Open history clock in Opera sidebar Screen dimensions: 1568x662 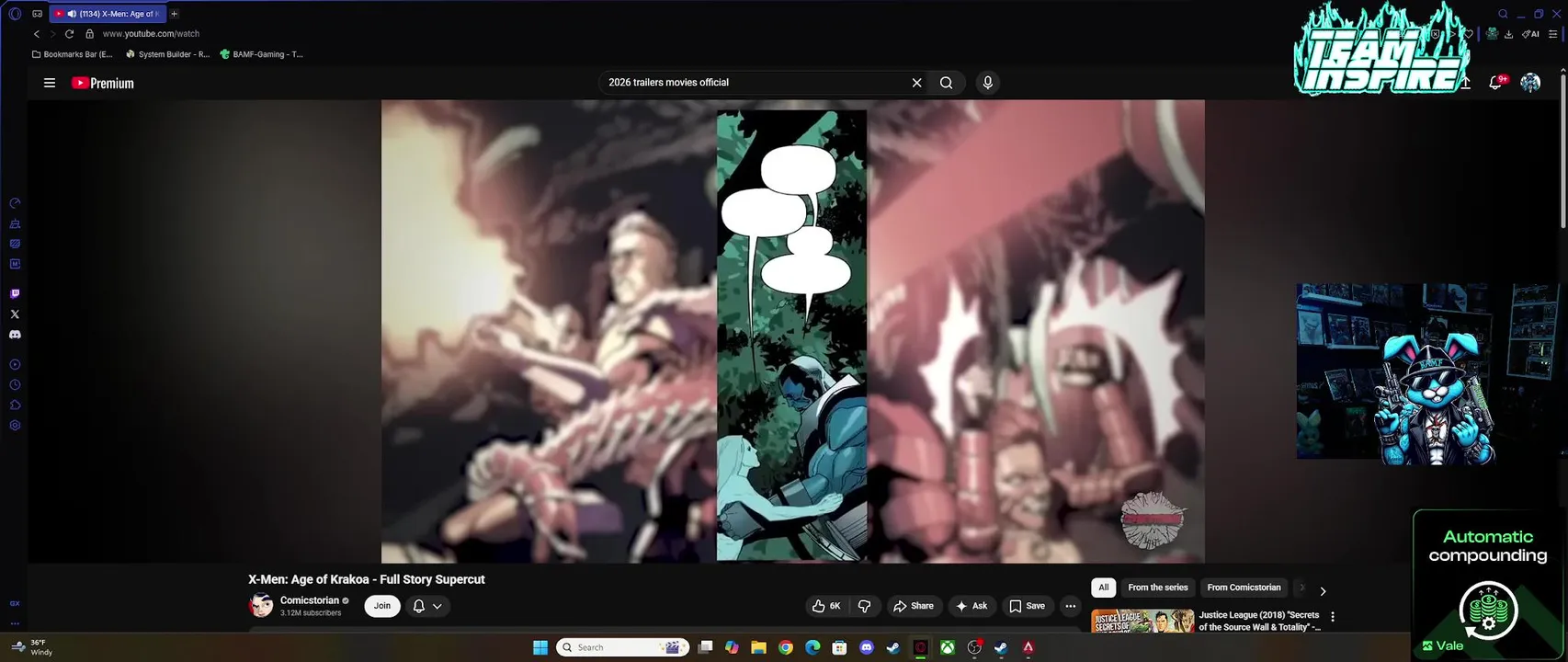15,385
